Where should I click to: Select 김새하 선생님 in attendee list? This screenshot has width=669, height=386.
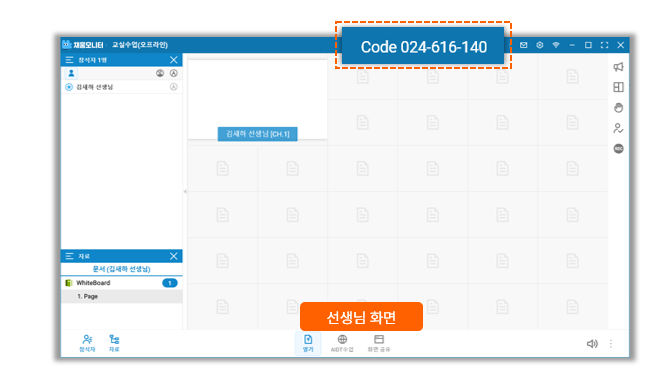[122, 87]
